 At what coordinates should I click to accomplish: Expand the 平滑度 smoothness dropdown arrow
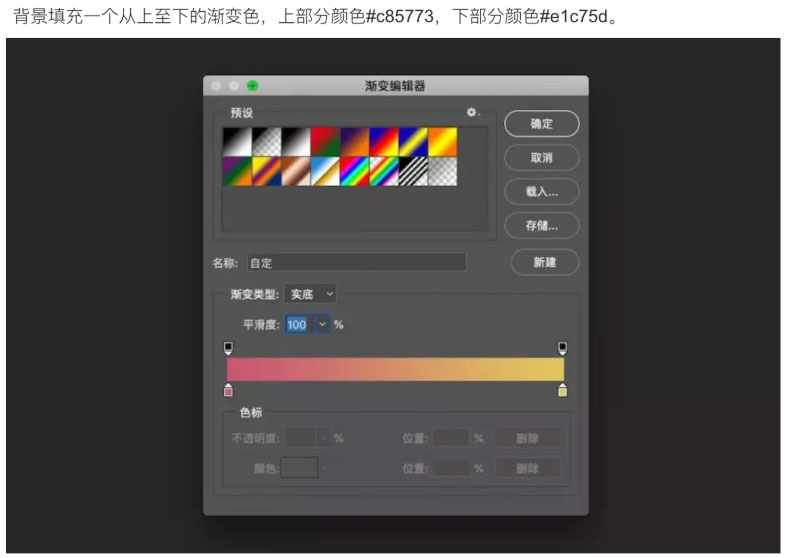(x=323, y=325)
